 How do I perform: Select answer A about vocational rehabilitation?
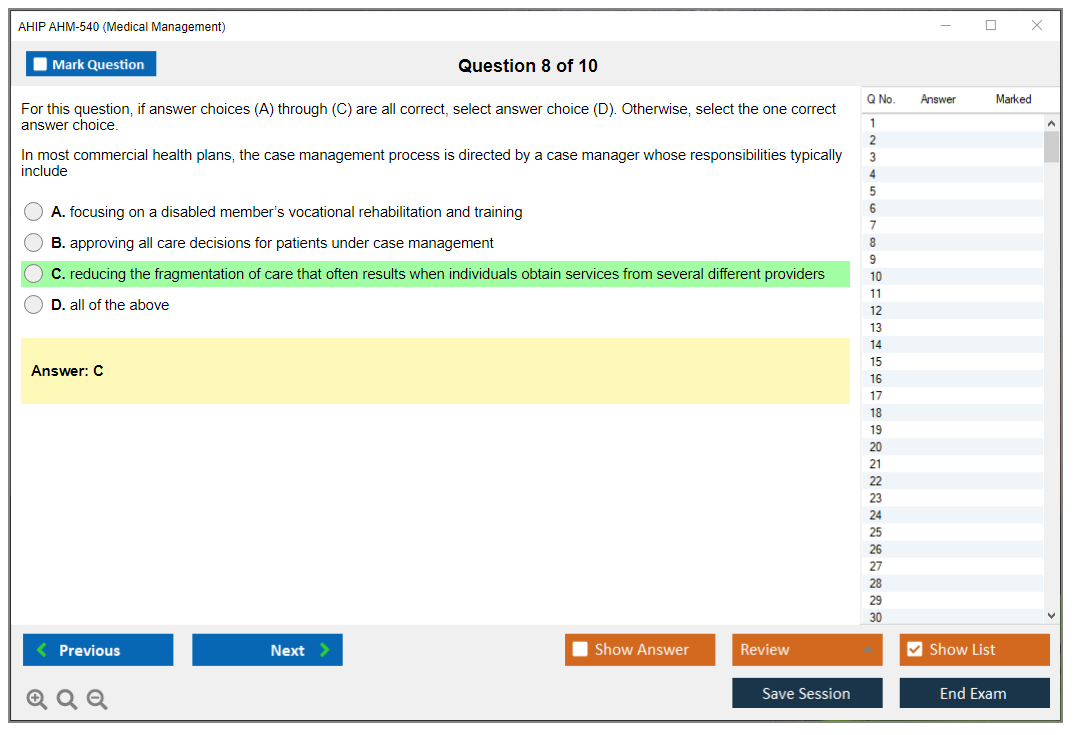(34, 212)
